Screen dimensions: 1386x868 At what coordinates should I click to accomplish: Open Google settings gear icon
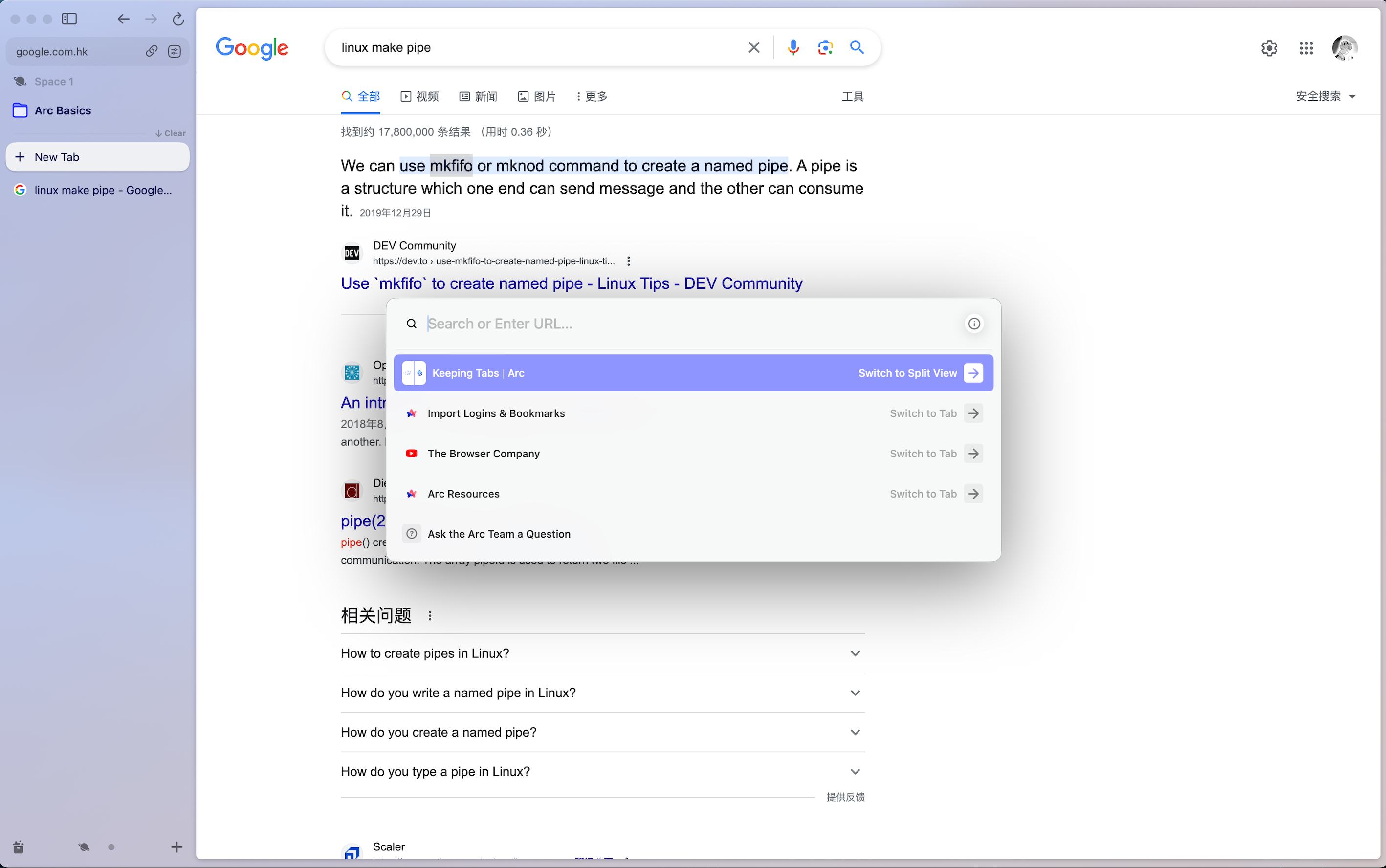coord(1269,47)
